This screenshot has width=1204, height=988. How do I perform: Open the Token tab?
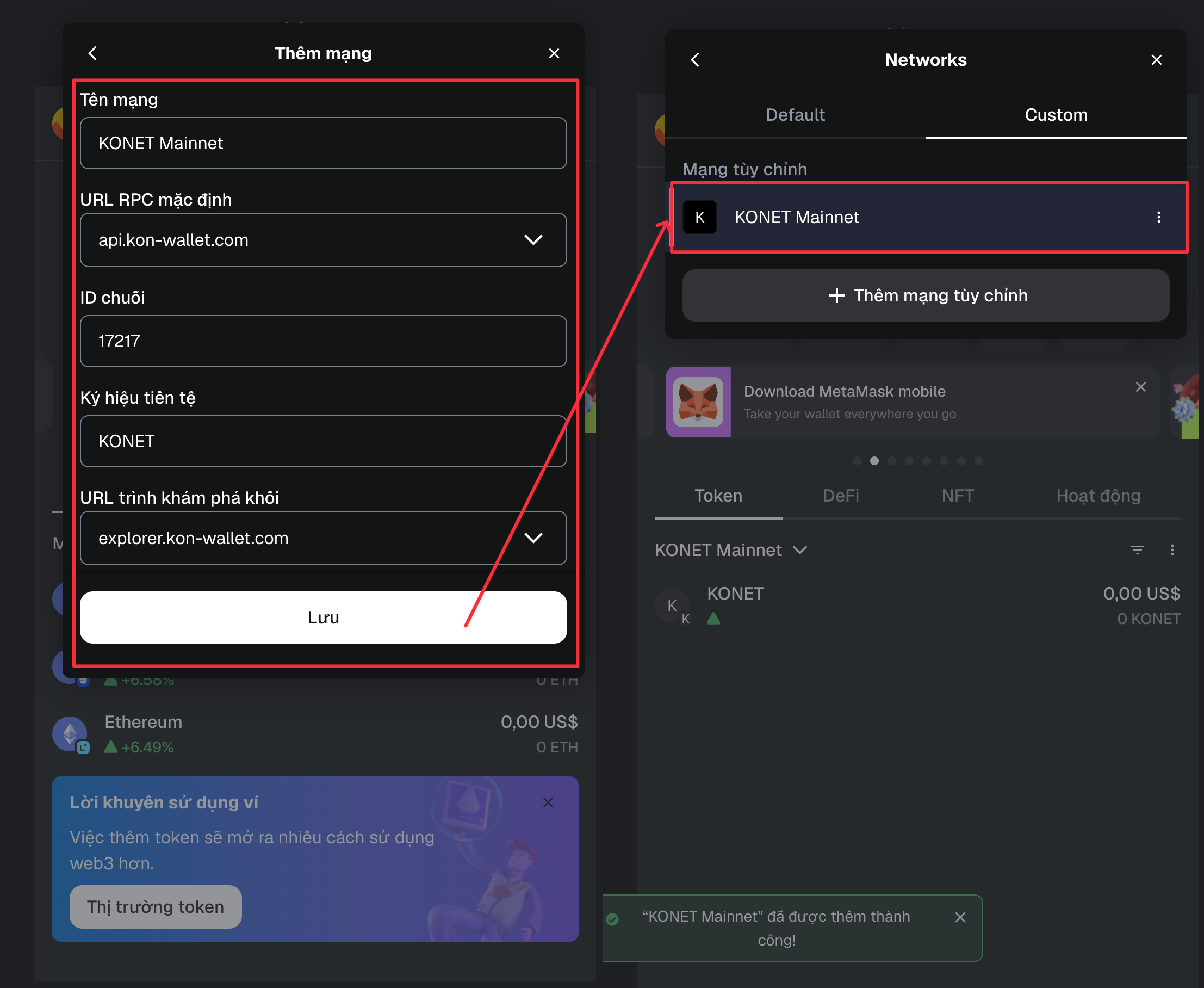pyautogui.click(x=718, y=496)
